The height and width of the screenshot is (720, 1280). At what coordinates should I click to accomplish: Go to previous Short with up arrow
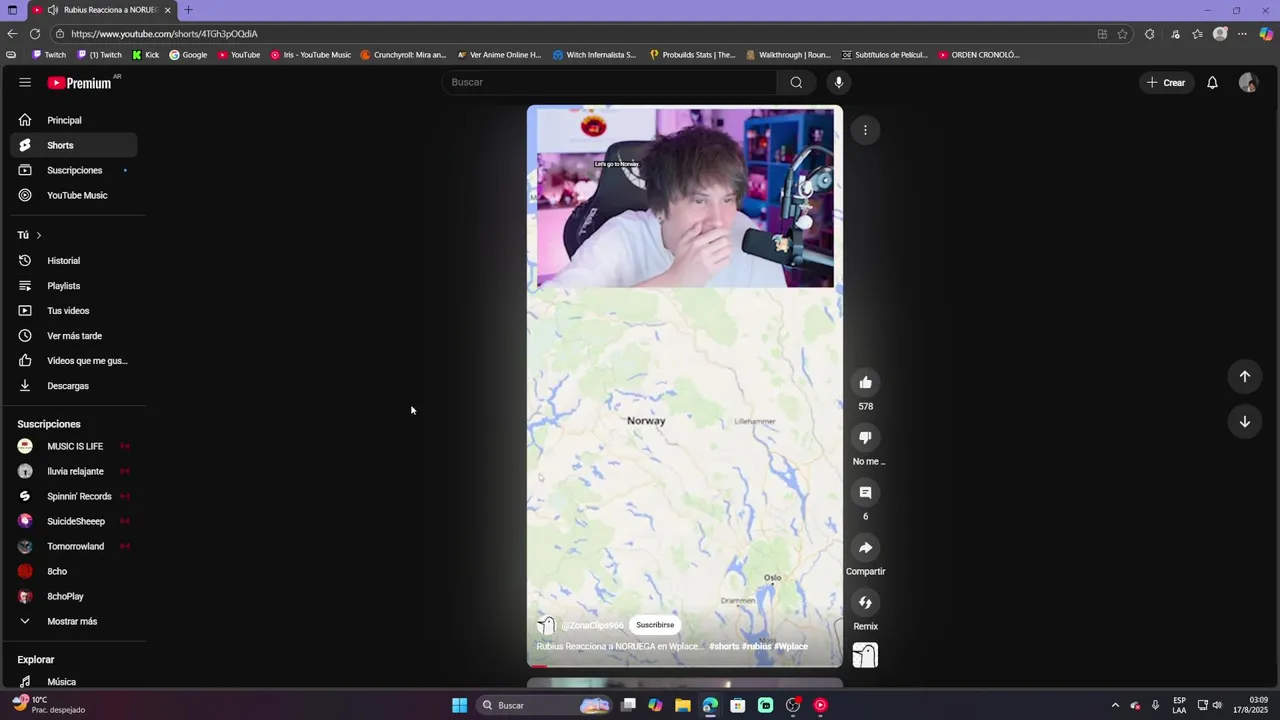[x=1245, y=376]
